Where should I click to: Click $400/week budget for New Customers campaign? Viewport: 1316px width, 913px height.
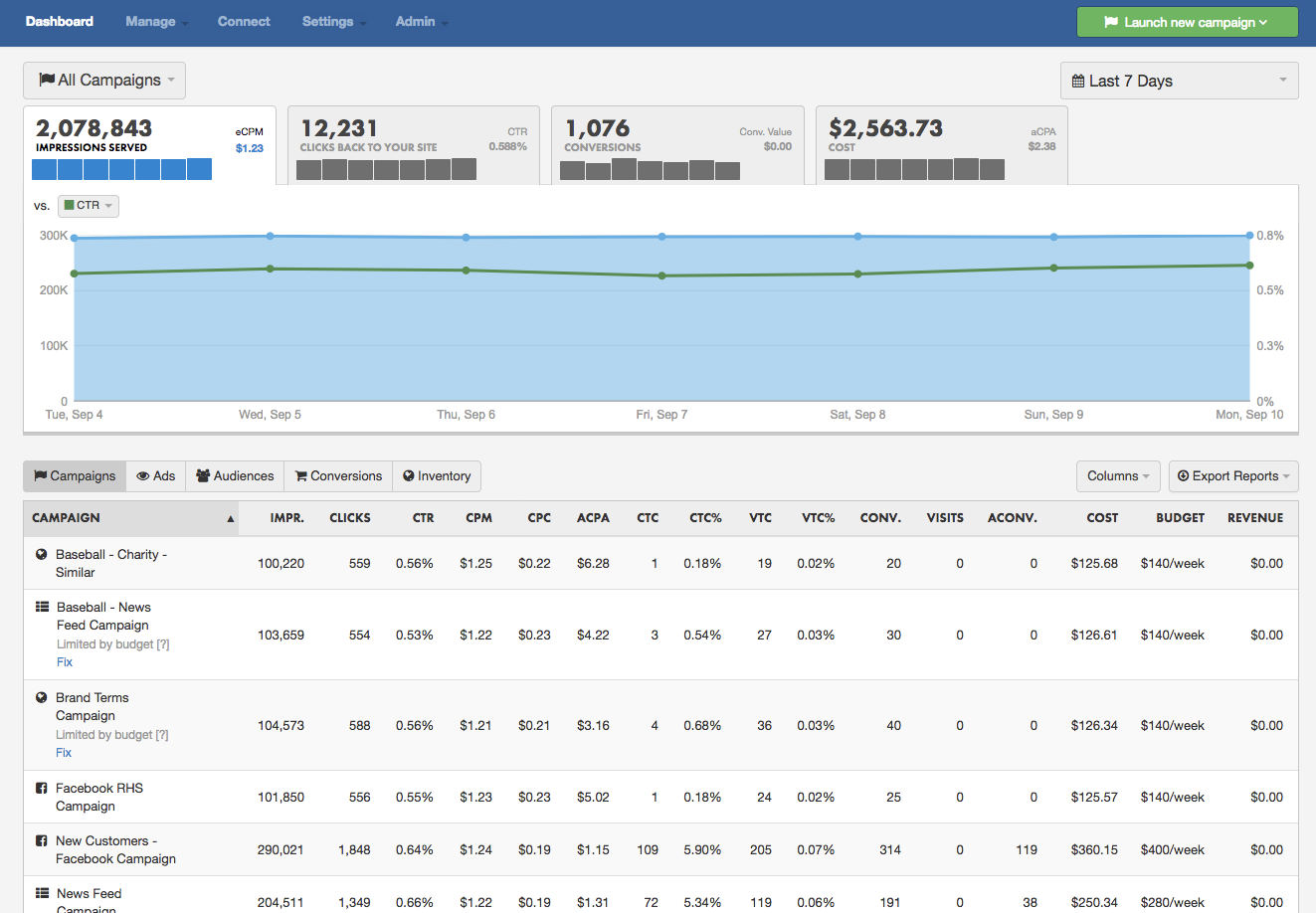click(x=1173, y=850)
